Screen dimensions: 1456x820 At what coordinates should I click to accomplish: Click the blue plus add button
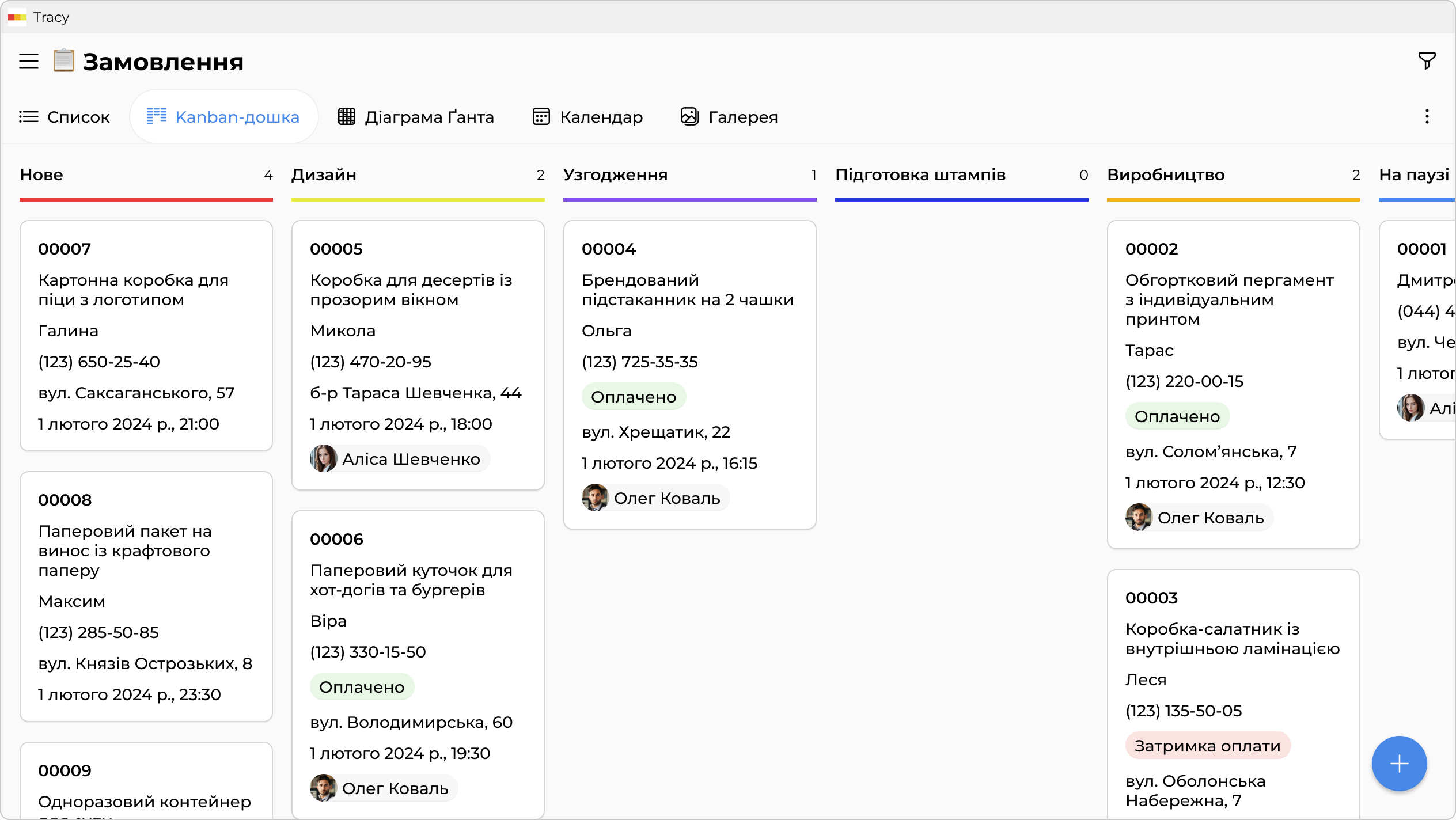1399,764
